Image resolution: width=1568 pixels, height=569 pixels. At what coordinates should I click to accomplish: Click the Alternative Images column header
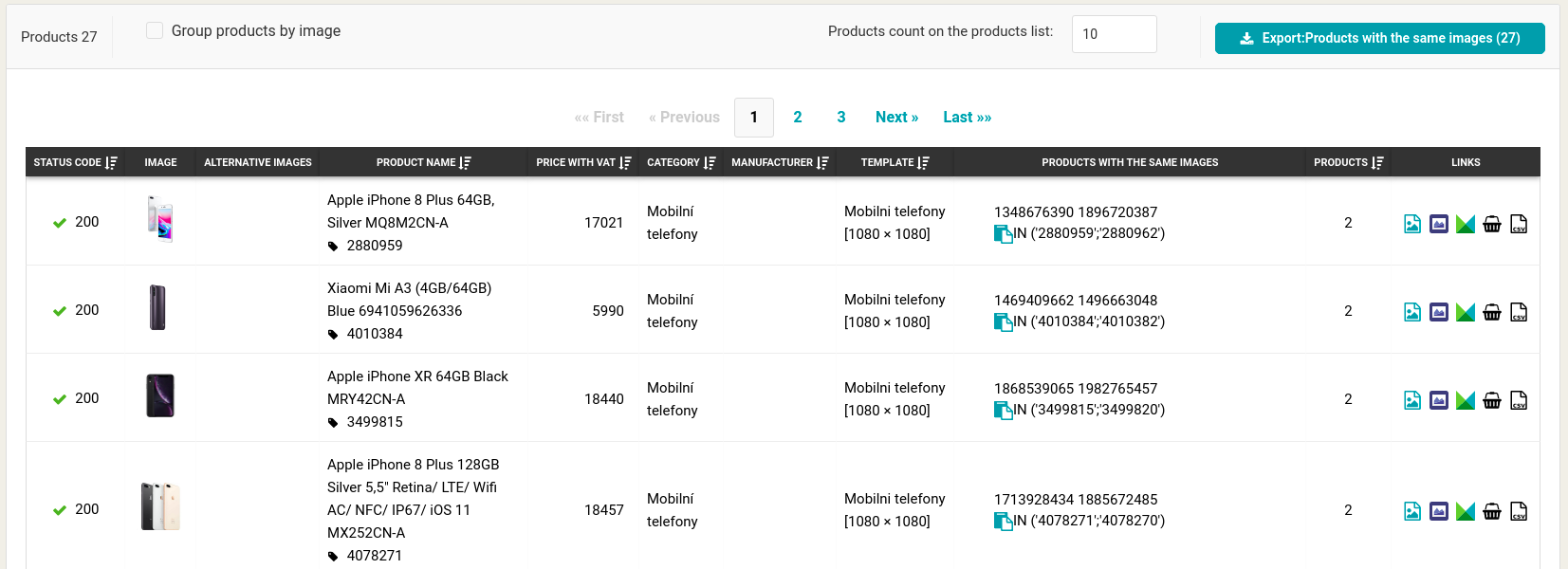pyautogui.click(x=258, y=162)
